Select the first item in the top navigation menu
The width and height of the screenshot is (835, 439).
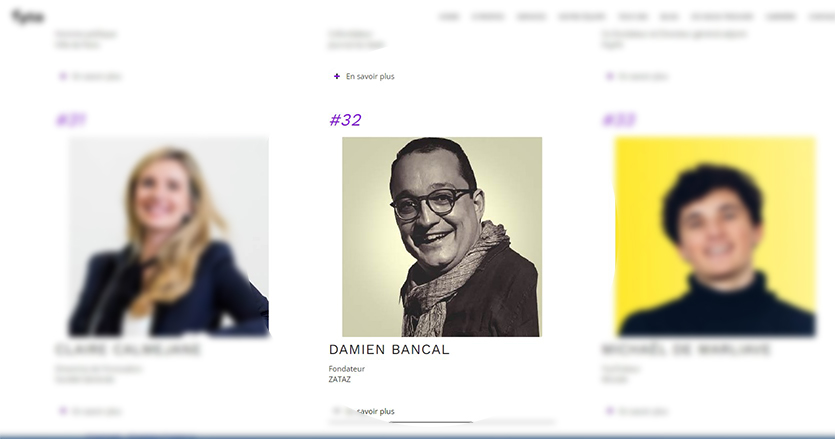[x=449, y=17]
